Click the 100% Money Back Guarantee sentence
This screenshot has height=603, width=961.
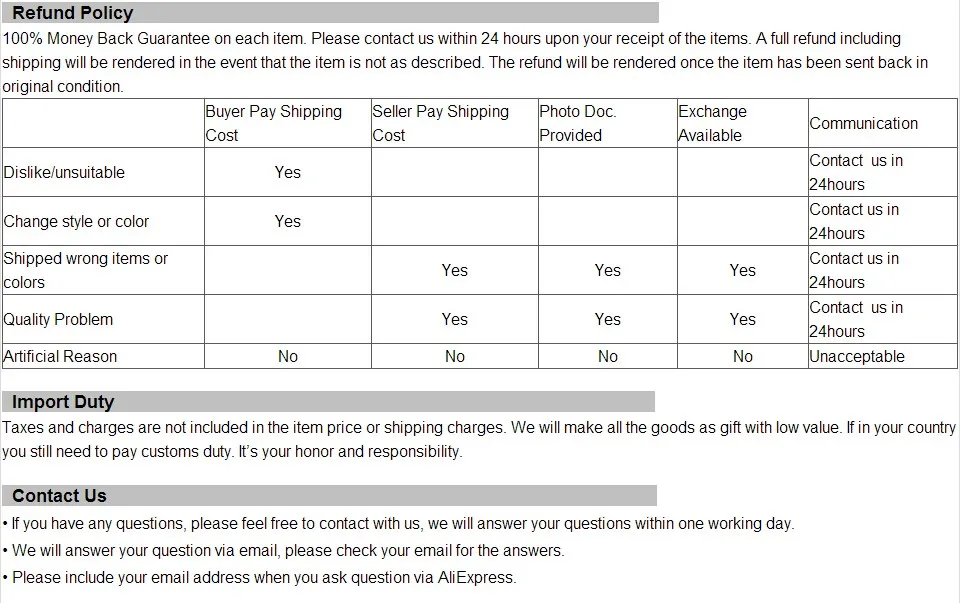(154, 39)
